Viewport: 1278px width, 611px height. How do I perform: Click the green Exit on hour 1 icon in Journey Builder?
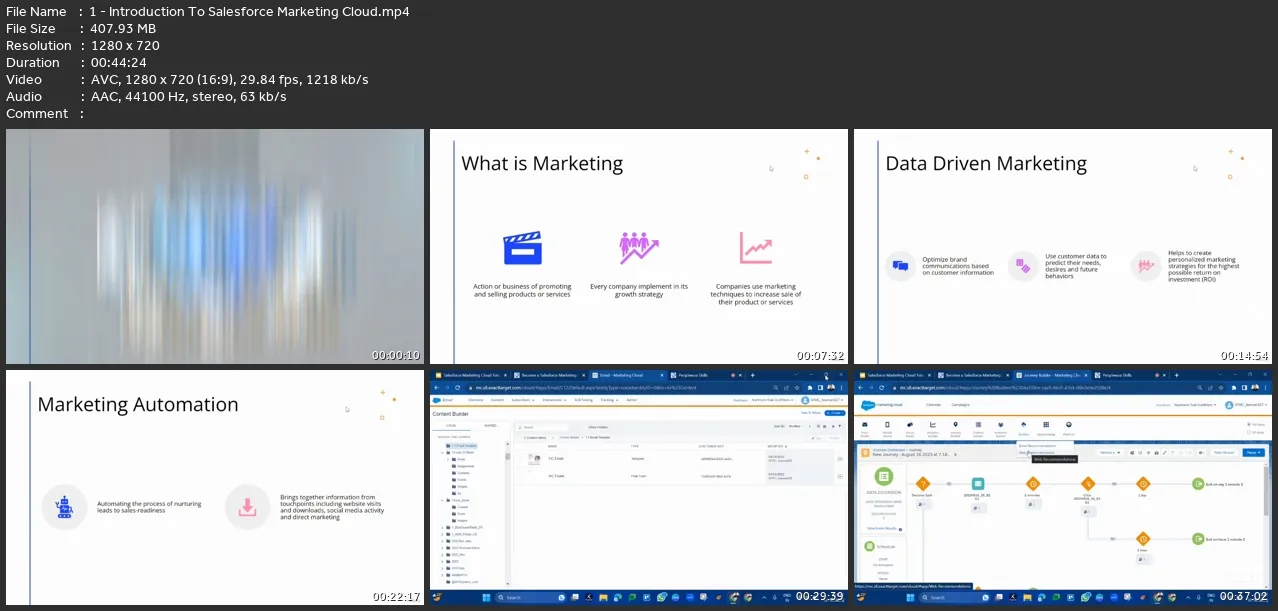pyautogui.click(x=1198, y=539)
